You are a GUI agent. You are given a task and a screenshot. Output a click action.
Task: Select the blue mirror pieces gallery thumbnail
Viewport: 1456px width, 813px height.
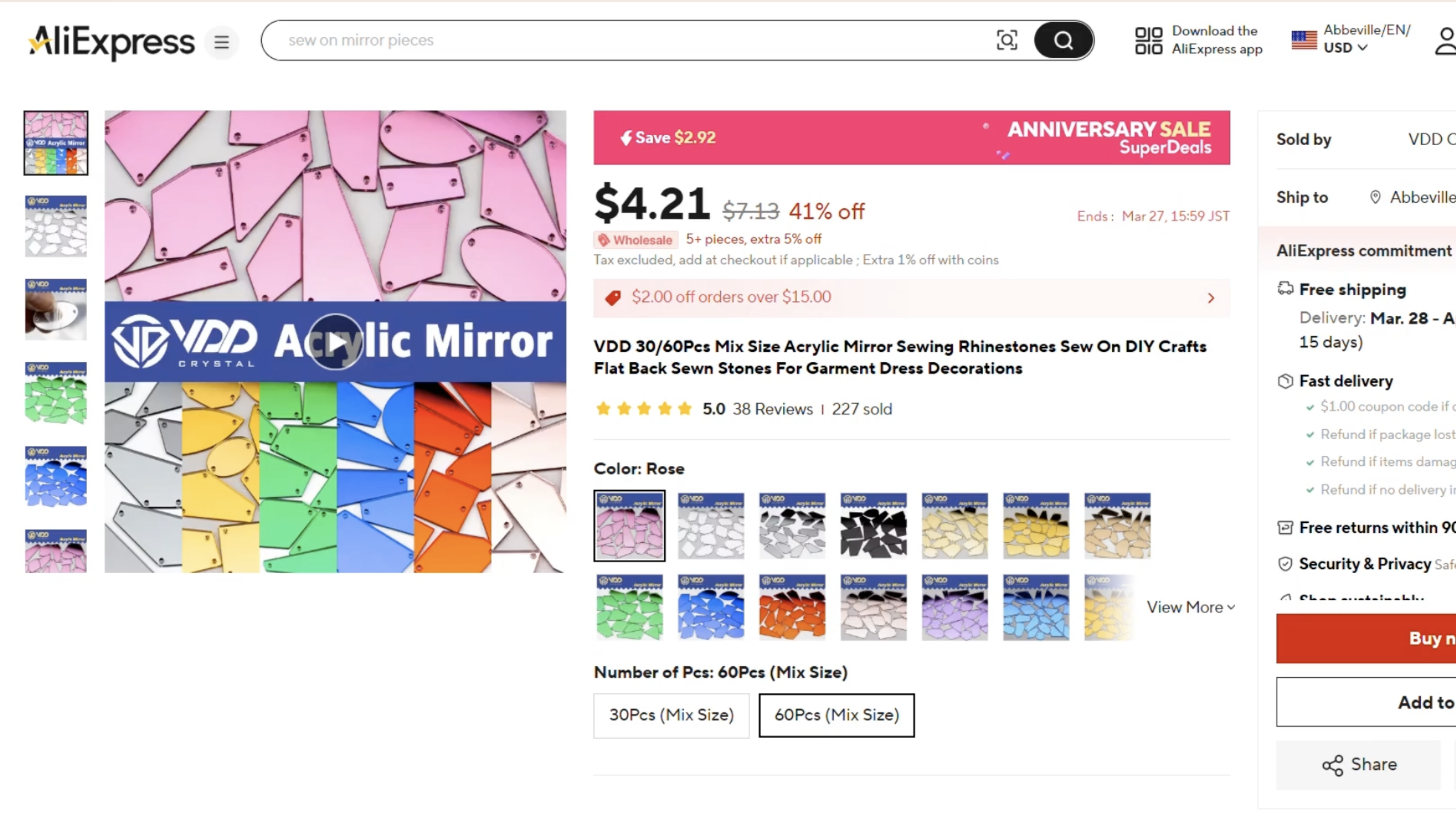point(56,477)
